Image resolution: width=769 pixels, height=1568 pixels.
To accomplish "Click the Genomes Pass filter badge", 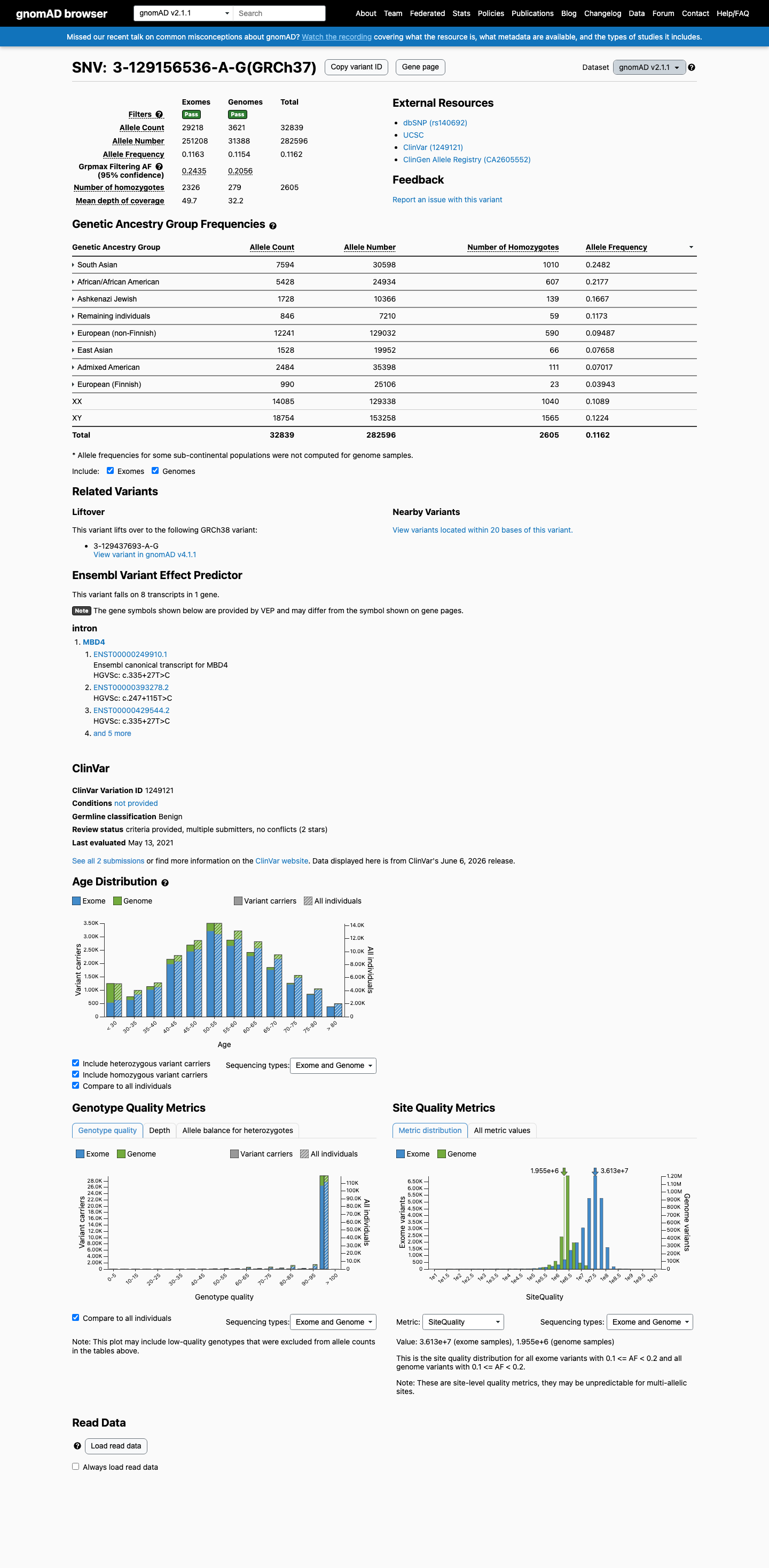I will tap(238, 114).
